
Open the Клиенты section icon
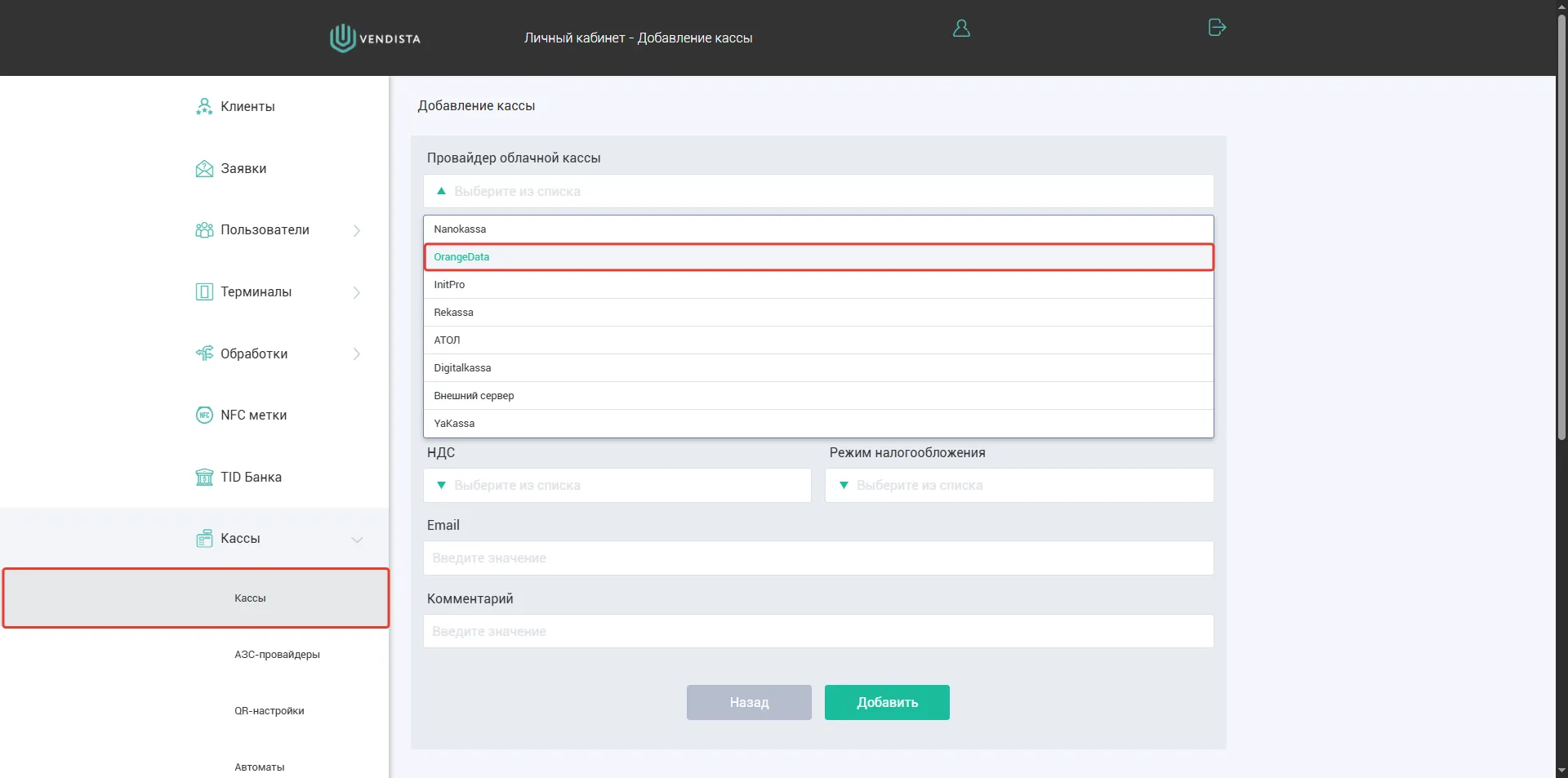point(204,107)
